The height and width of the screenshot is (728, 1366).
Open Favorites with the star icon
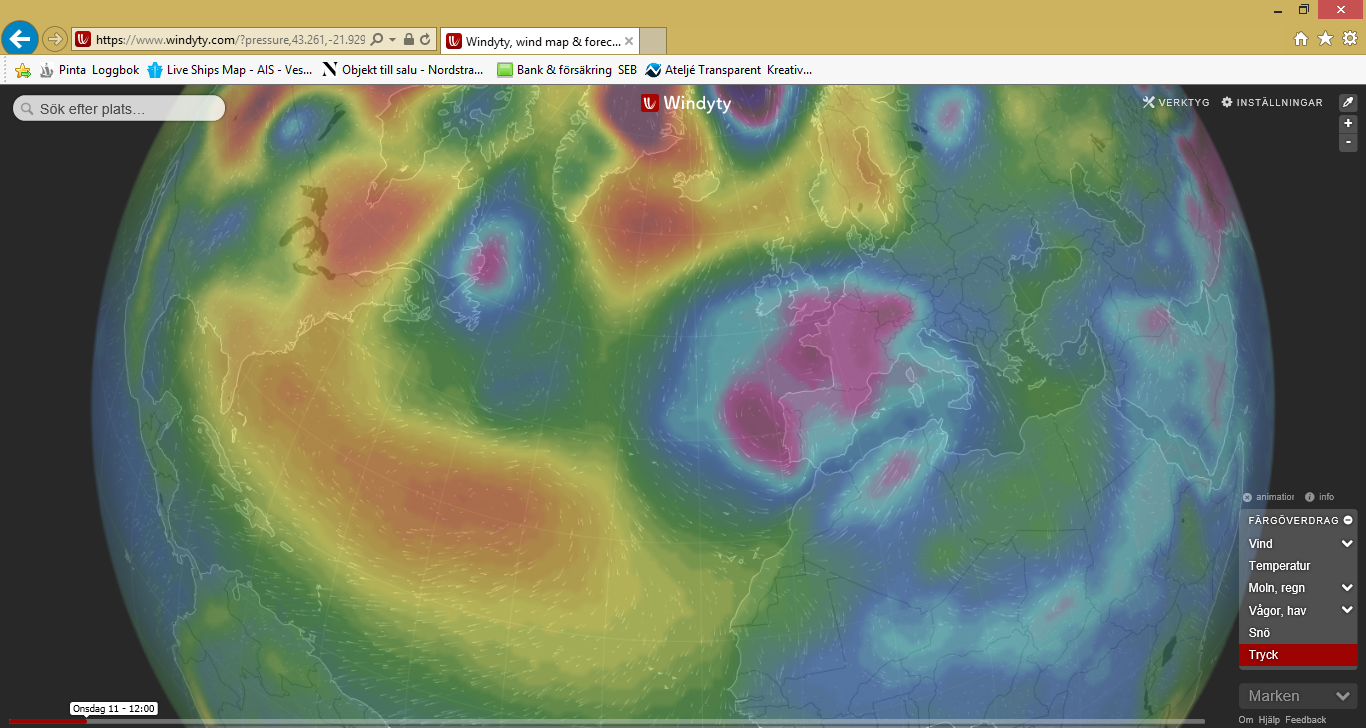(1325, 39)
